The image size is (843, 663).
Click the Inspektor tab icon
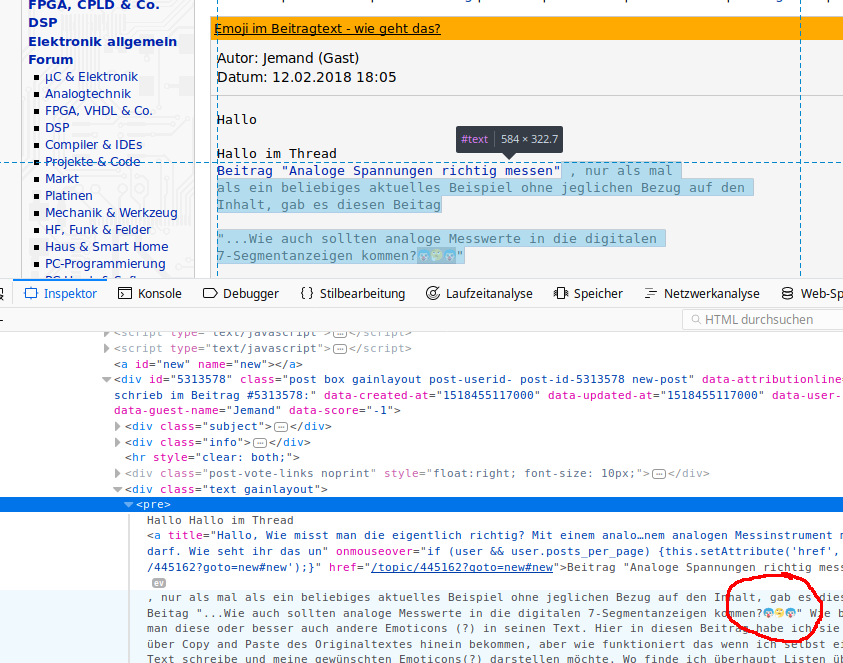(x=31, y=294)
